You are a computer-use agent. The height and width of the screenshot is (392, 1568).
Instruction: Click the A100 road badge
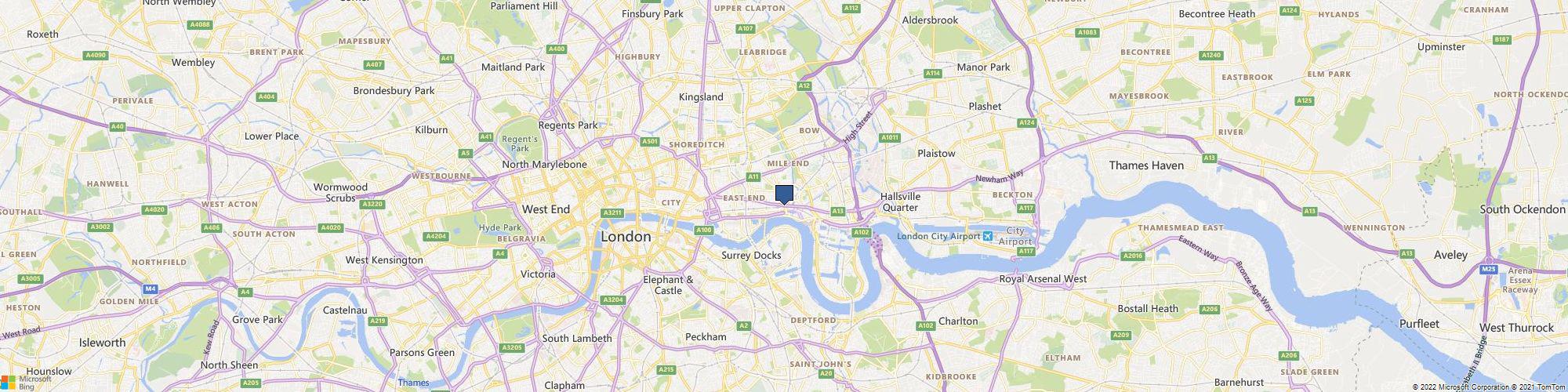(704, 230)
